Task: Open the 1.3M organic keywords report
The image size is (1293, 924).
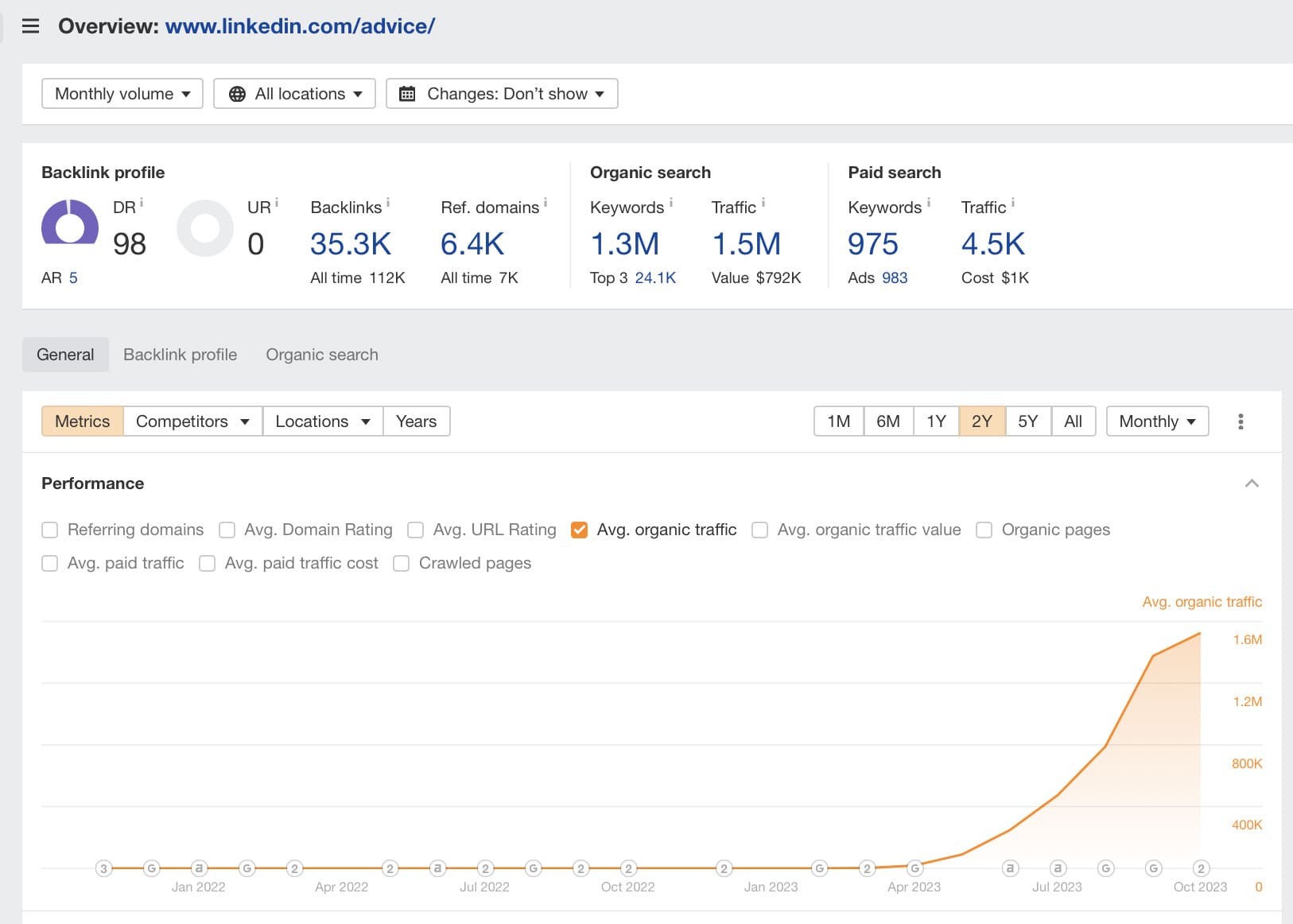Action: tap(625, 244)
